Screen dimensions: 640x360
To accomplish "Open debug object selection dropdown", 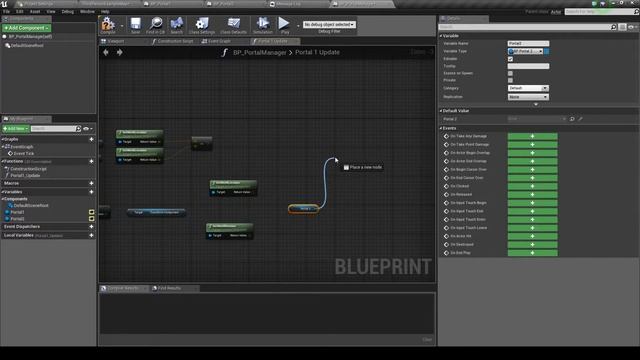I will click(x=329, y=24).
